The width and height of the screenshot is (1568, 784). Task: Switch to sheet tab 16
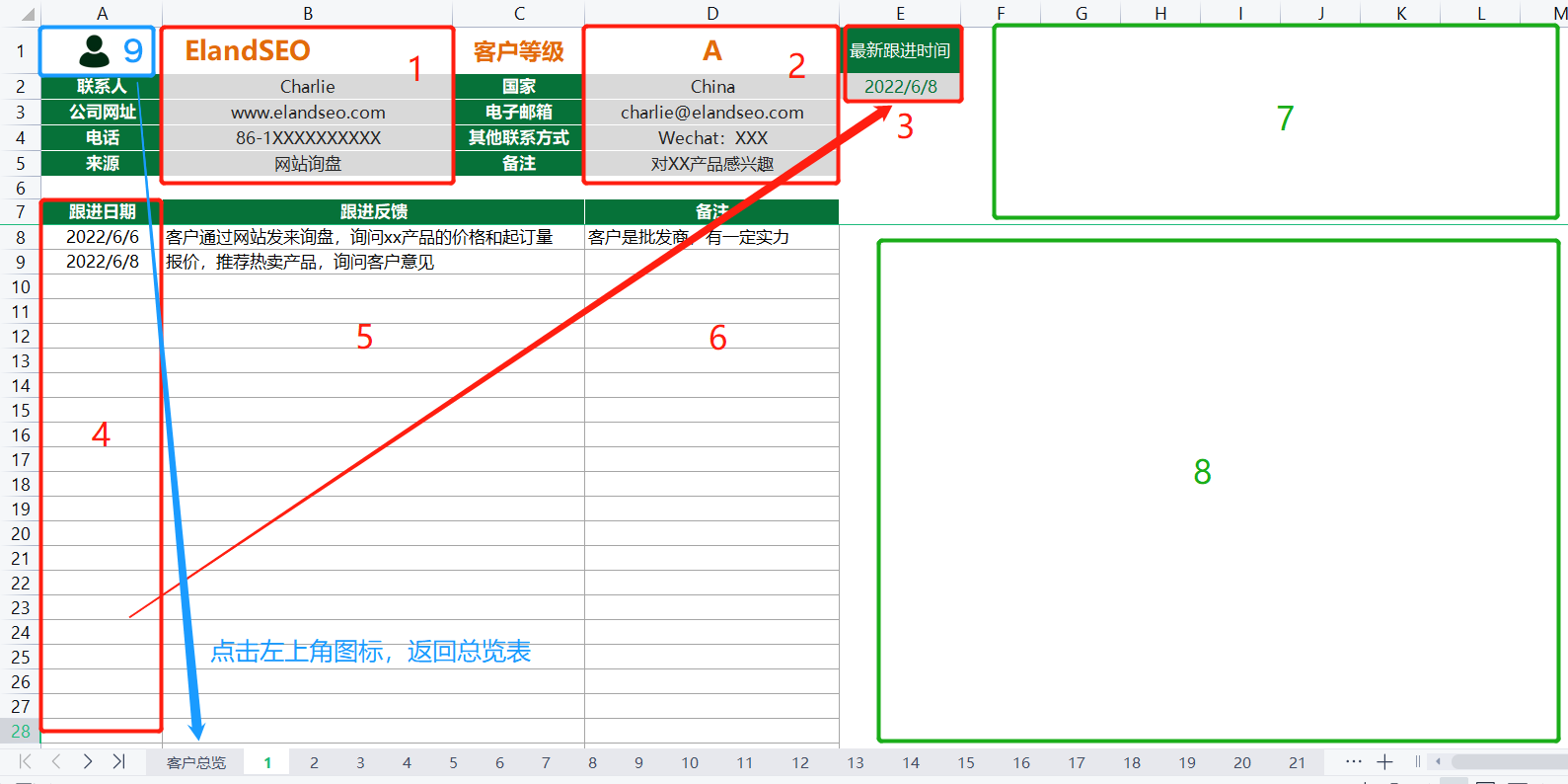coord(1021,762)
